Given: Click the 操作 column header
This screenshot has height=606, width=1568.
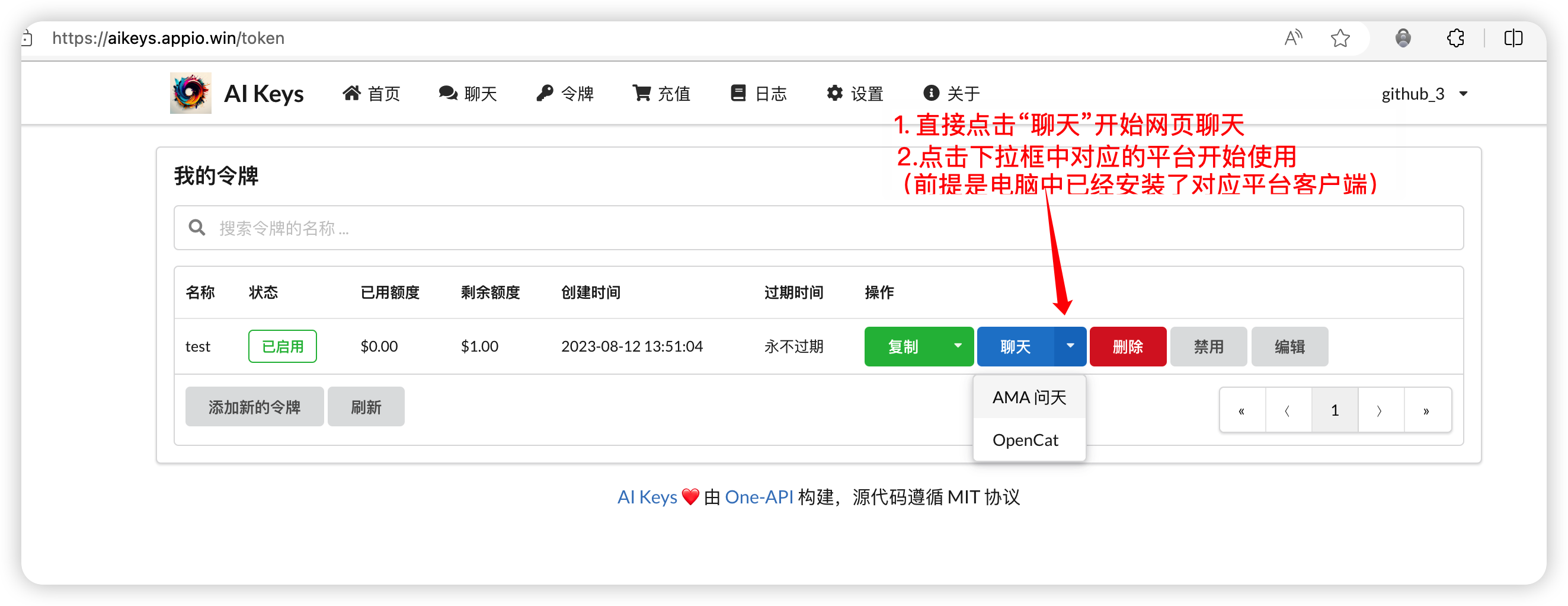Looking at the screenshot, I should pyautogui.click(x=879, y=293).
